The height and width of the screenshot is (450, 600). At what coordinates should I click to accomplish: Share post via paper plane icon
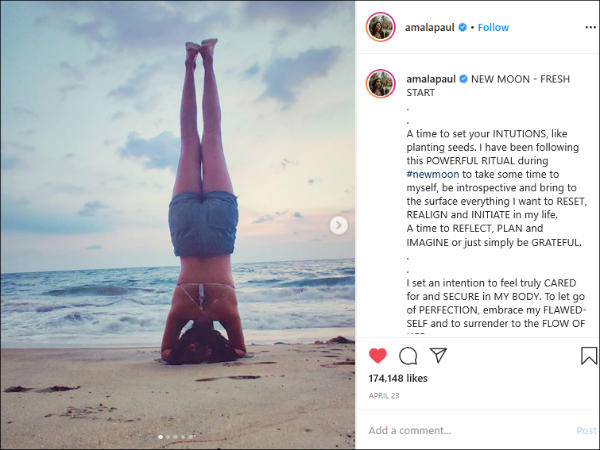coord(438,356)
